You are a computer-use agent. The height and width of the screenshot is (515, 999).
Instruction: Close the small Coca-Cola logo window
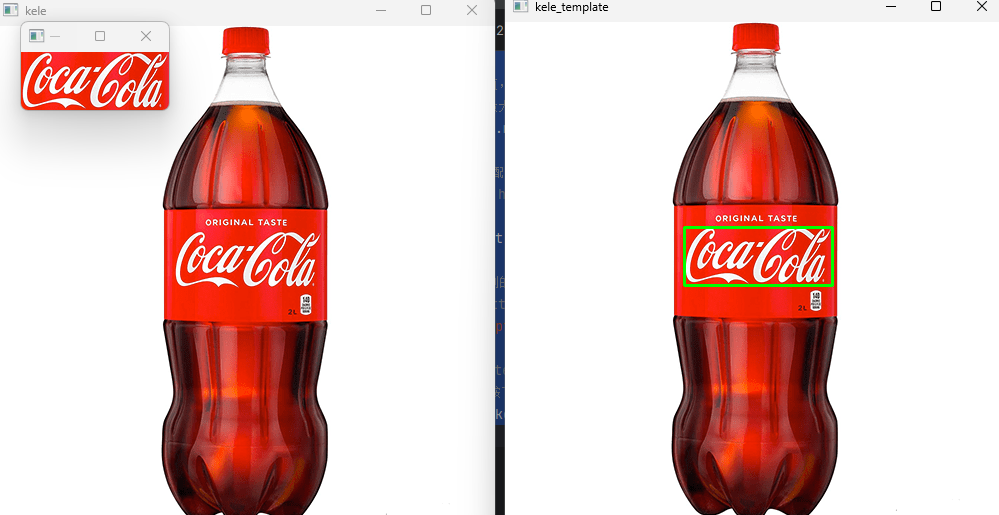[x=146, y=36]
